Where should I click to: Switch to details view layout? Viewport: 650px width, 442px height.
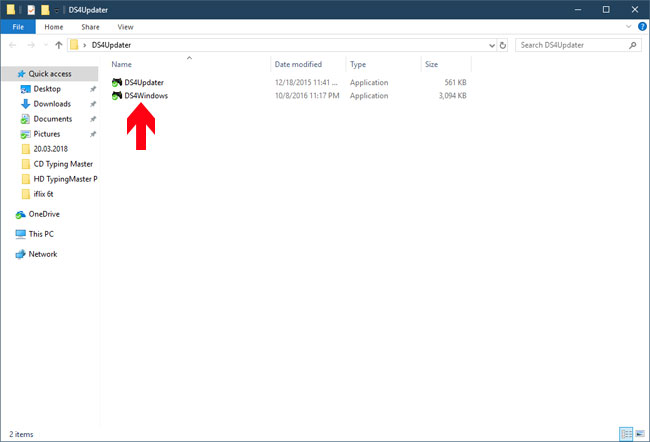pyautogui.click(x=625, y=434)
